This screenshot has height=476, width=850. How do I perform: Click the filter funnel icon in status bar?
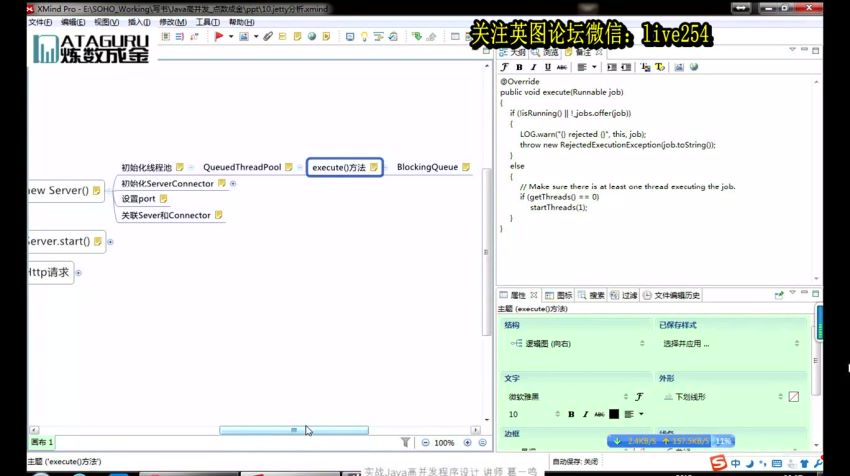pyautogui.click(x=405, y=442)
